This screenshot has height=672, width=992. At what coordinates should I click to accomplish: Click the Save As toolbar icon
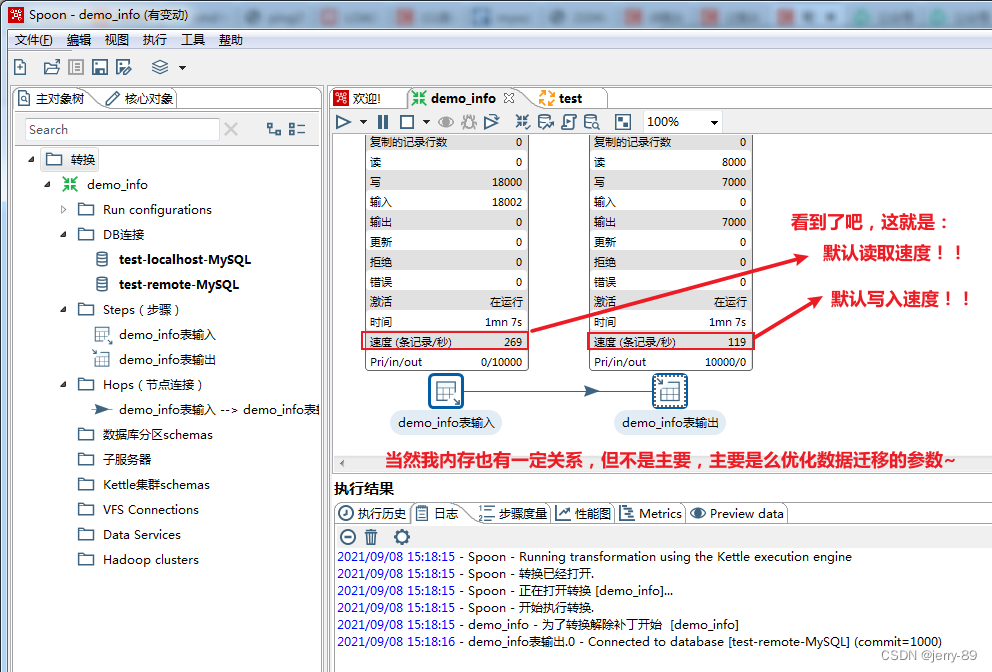[124, 67]
